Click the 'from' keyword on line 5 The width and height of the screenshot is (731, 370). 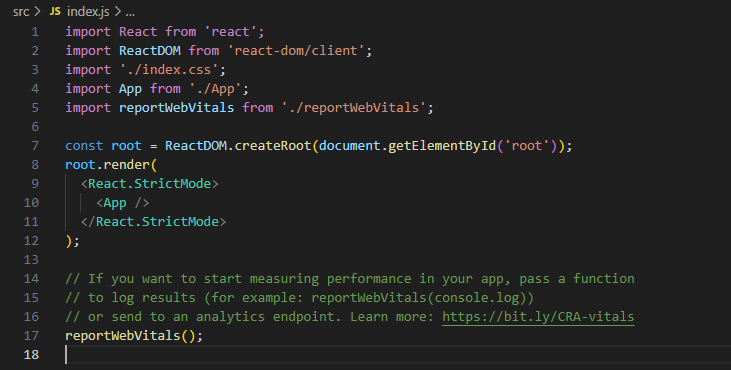pos(258,108)
